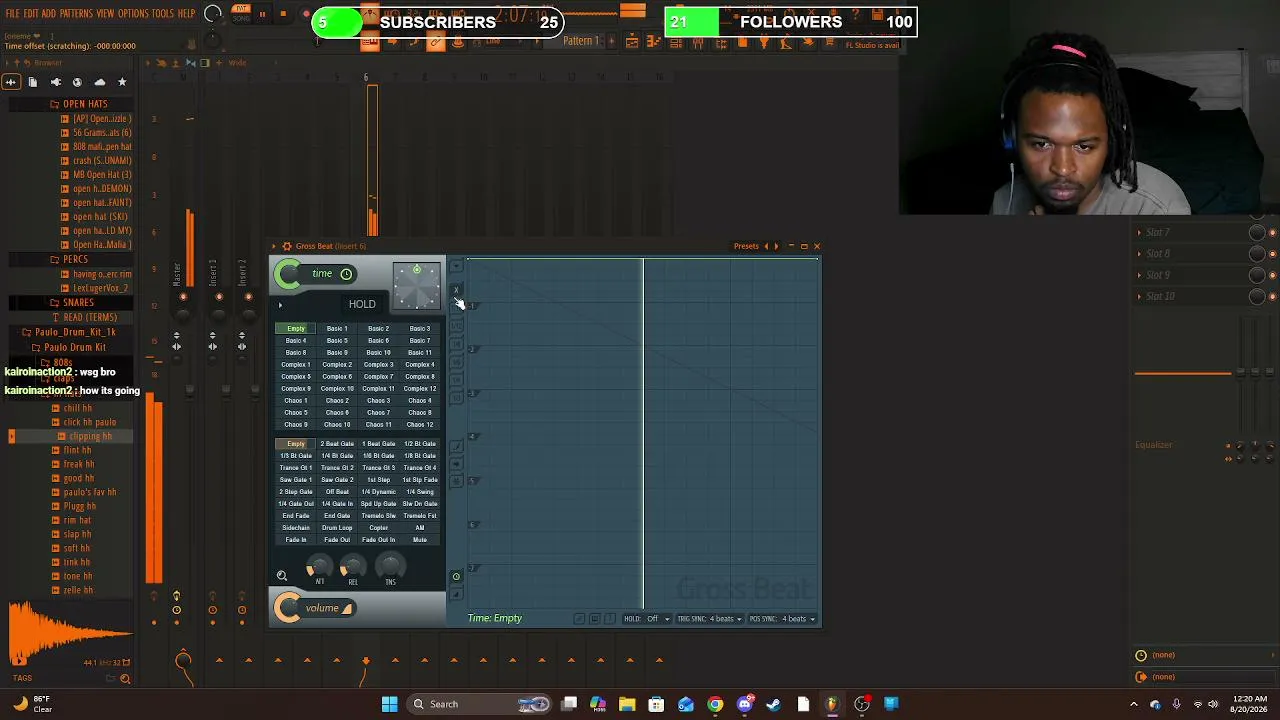1280x720 pixels.
Task: Click the small clock icon below the grid
Action: [x=456, y=577]
